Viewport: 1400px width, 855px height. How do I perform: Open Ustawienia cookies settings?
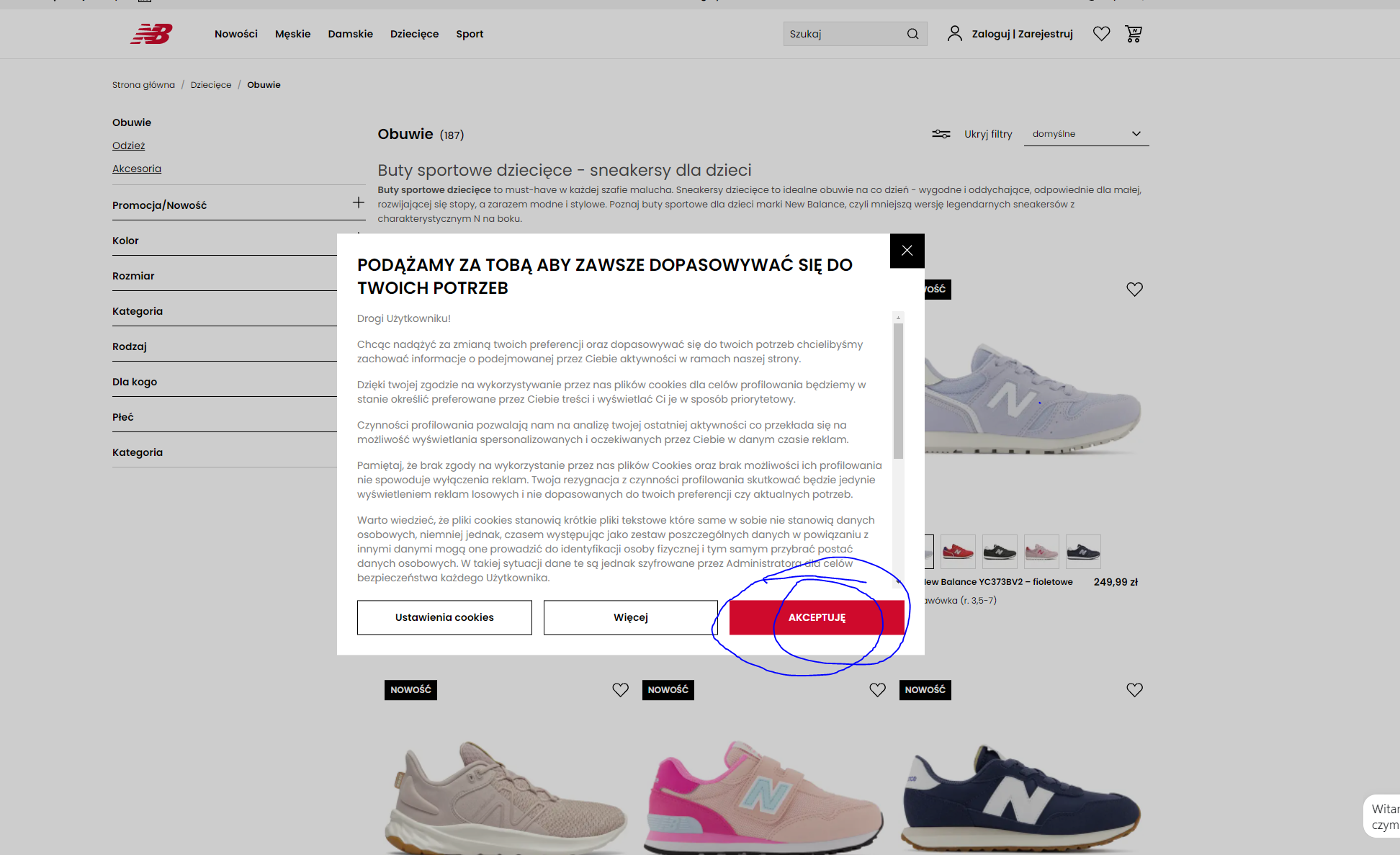click(444, 617)
